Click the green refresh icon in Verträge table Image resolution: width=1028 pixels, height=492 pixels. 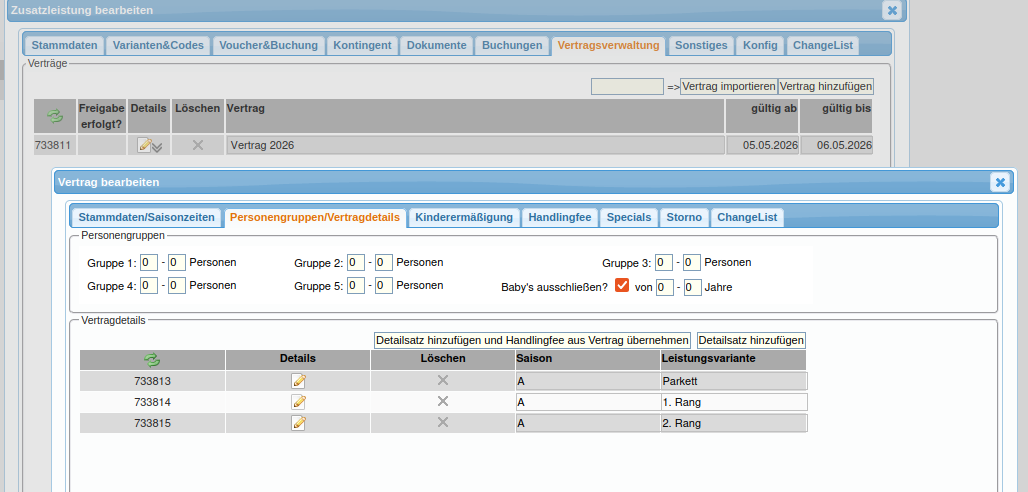pos(55,116)
